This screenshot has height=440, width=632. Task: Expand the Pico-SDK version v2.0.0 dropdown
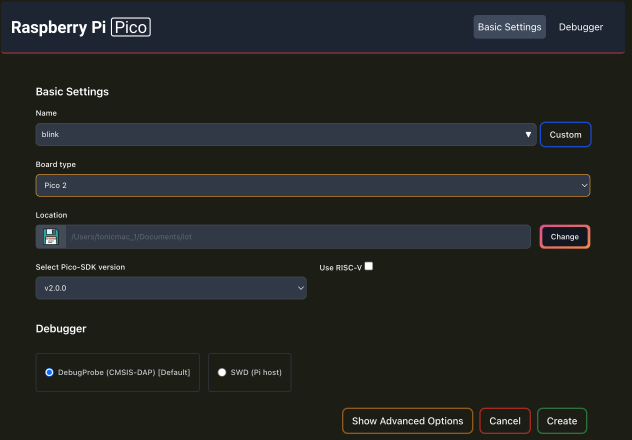pos(171,288)
